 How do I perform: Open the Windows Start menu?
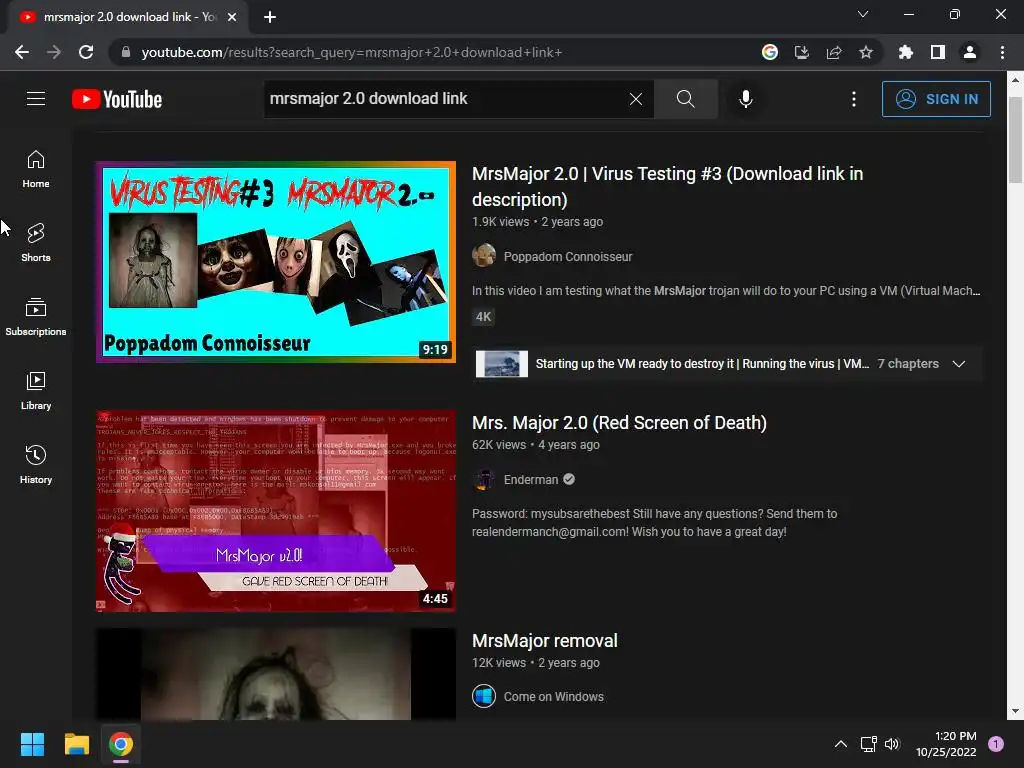(x=32, y=744)
